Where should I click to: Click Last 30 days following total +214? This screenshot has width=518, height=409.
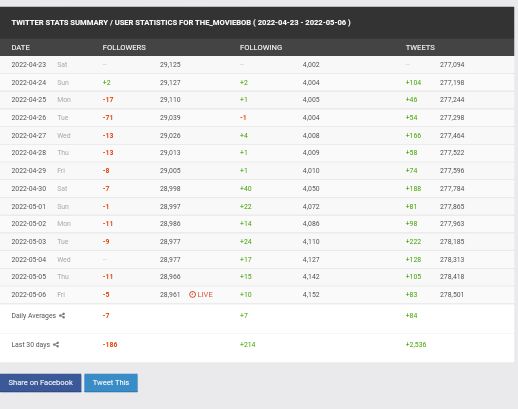[248, 345]
